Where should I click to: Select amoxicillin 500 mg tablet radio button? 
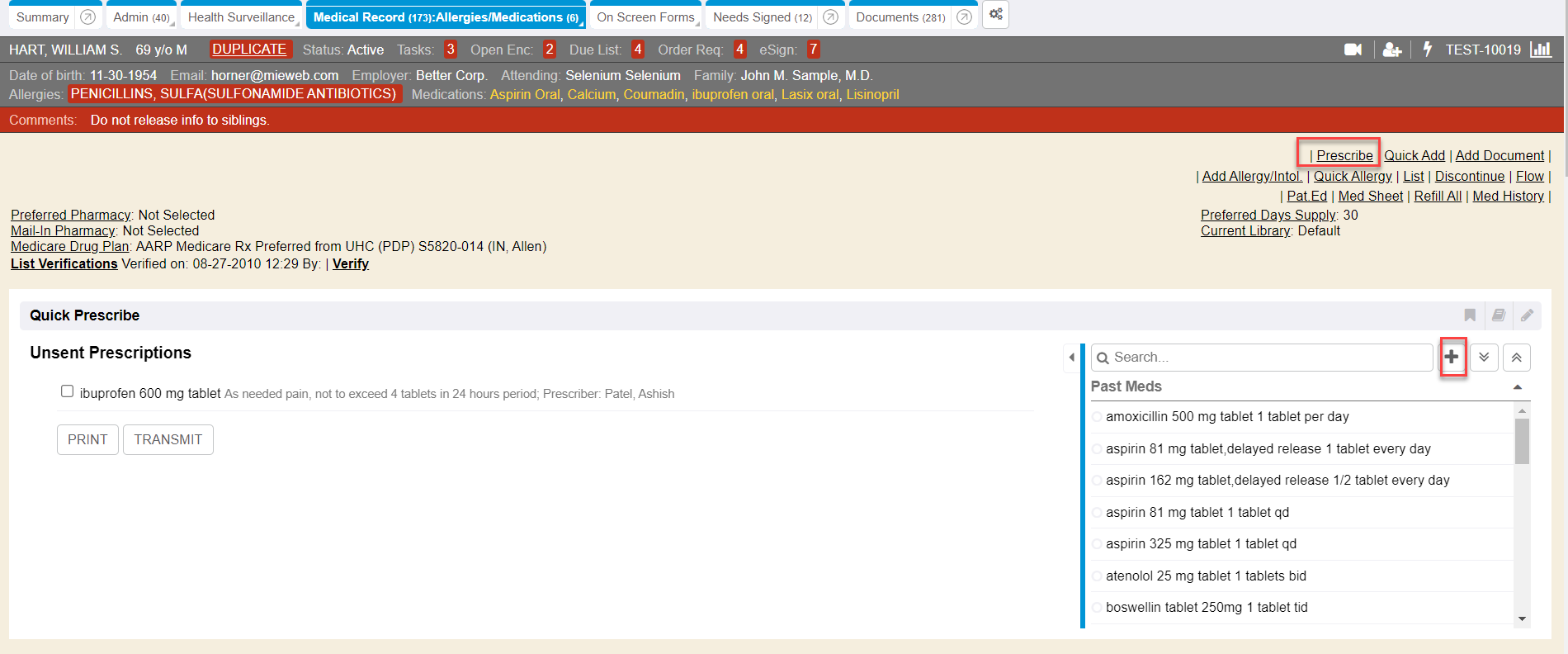coord(1098,417)
